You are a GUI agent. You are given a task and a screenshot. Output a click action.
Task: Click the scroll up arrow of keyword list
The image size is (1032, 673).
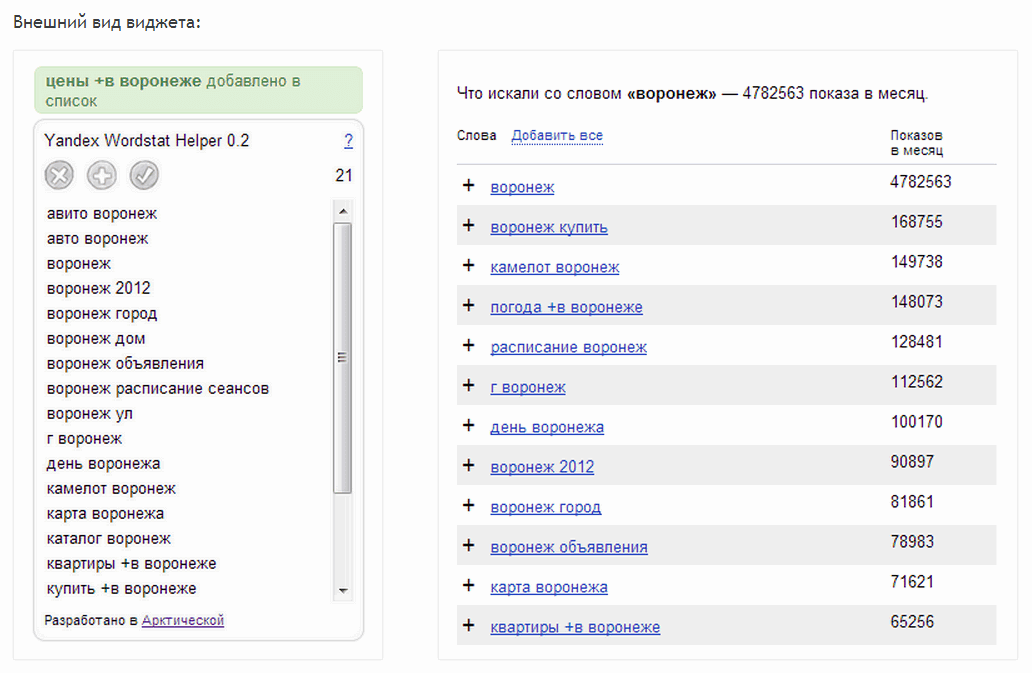click(342, 211)
